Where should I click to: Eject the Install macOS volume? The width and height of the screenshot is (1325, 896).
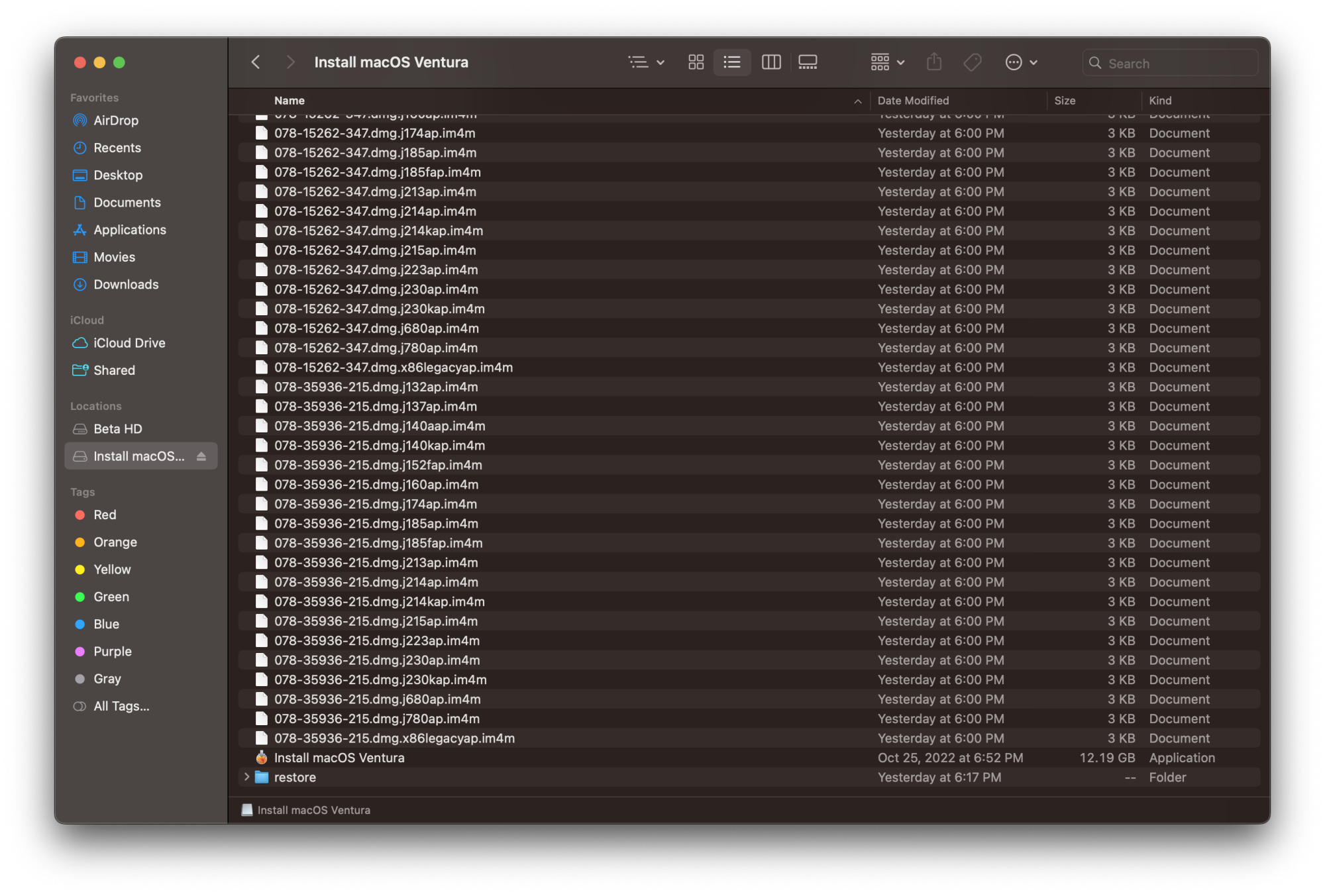(x=201, y=456)
